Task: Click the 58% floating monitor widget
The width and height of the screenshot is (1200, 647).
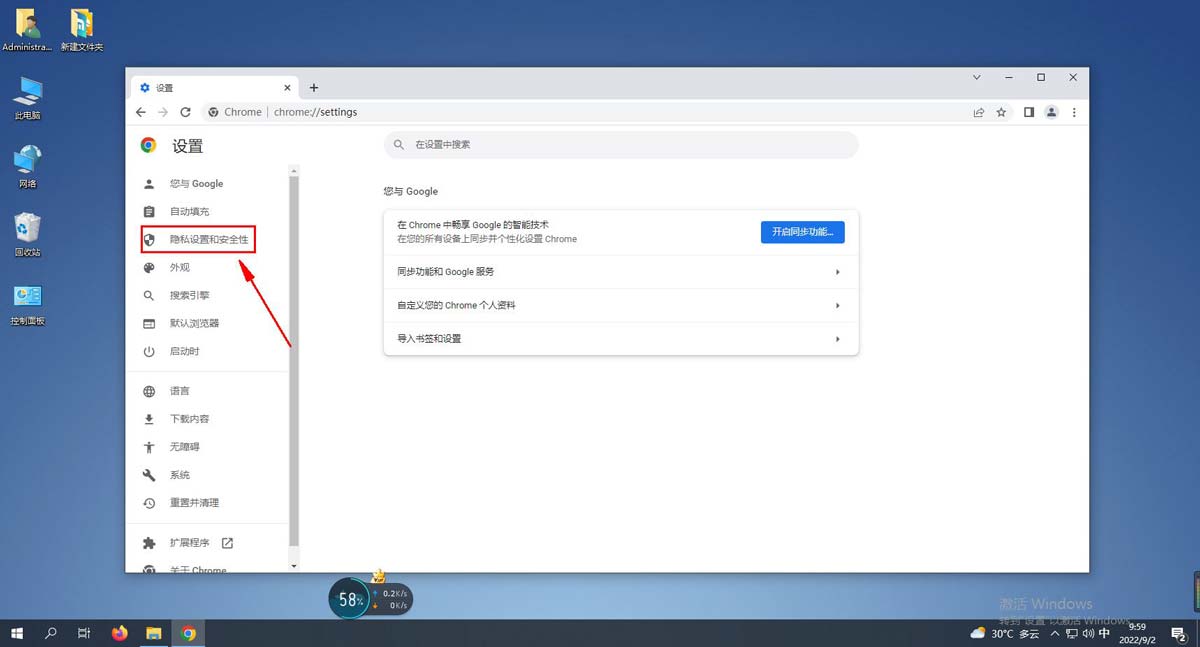Action: [x=350, y=599]
